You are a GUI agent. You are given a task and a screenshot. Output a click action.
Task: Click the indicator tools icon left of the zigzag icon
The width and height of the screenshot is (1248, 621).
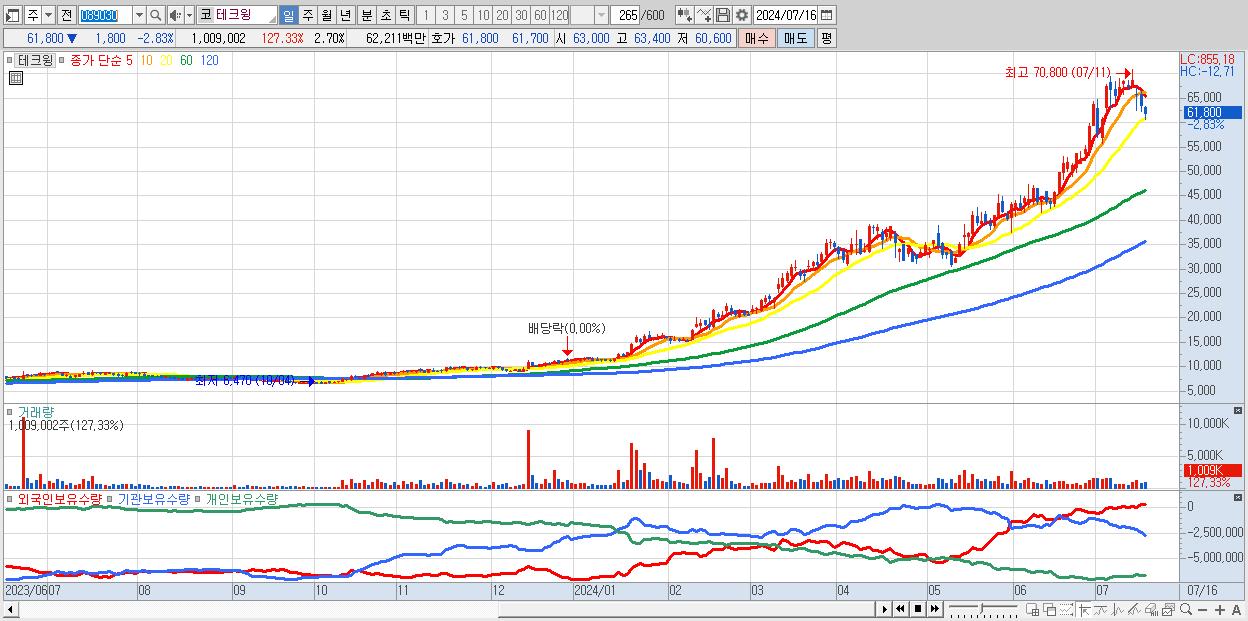pyautogui.click(x=684, y=15)
